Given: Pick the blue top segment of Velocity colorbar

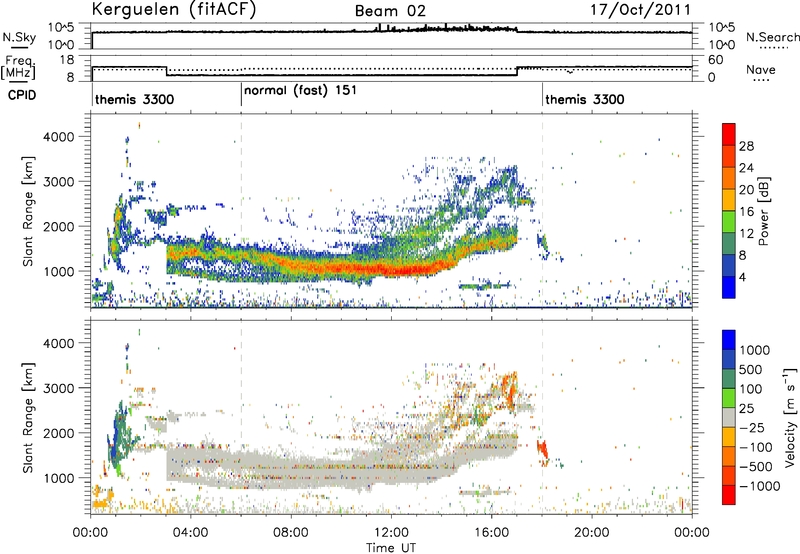Looking at the screenshot, I should coord(729,340).
